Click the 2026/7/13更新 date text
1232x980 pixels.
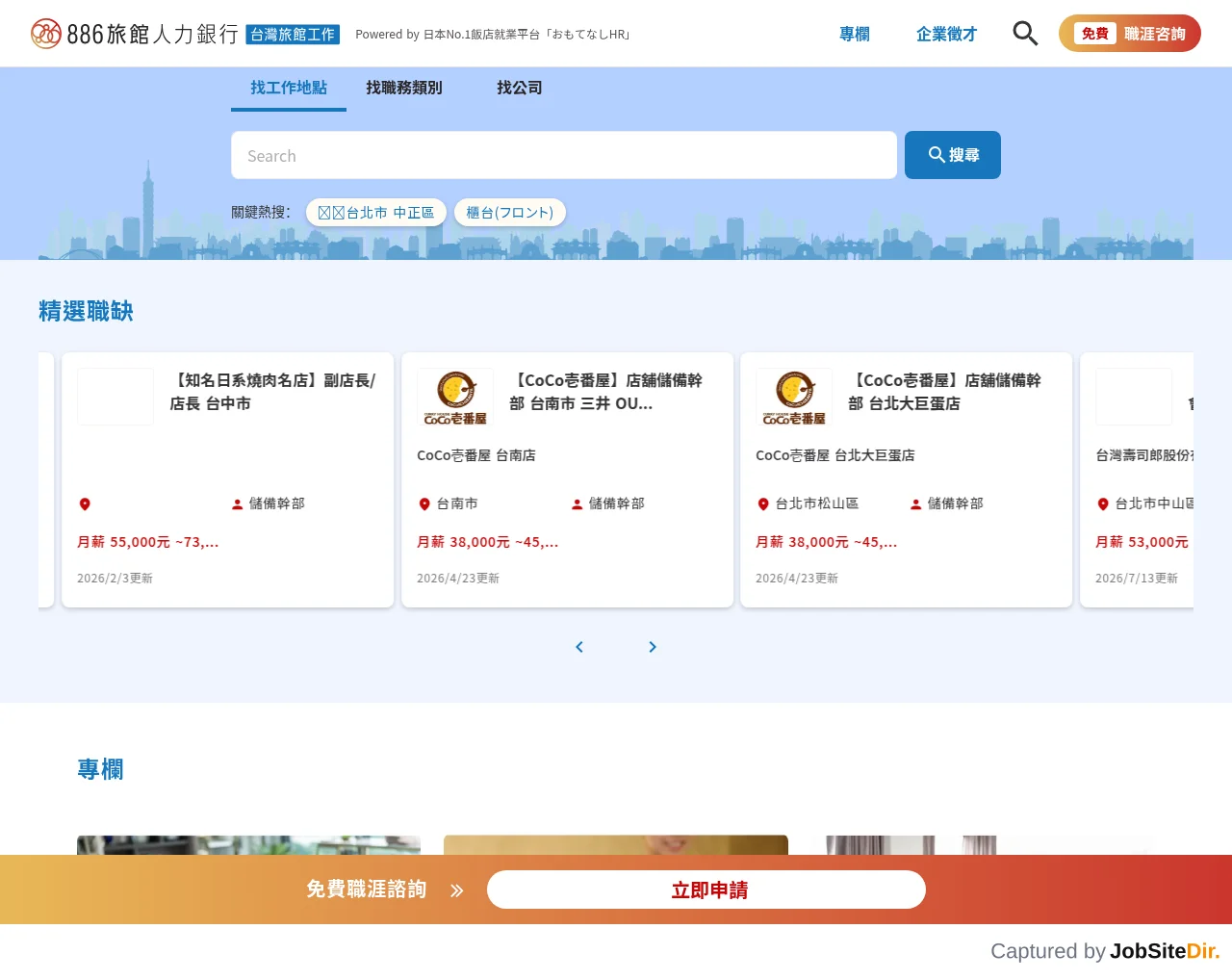1137,579
